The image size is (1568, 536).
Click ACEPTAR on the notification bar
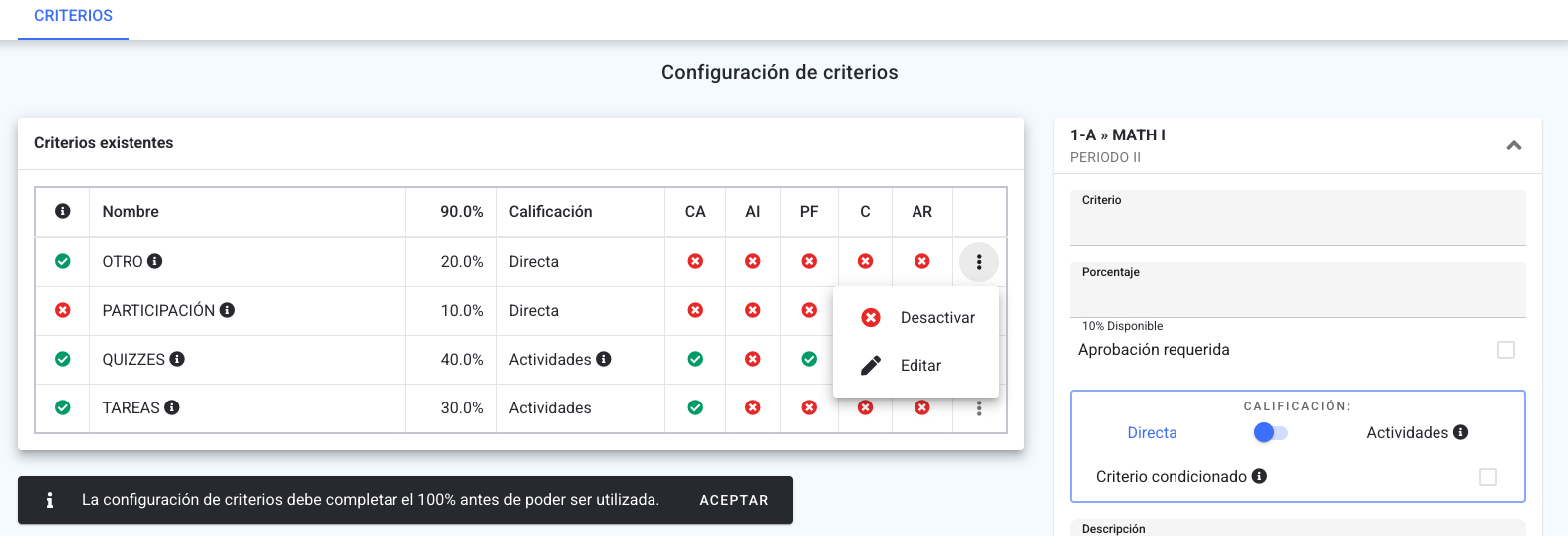coord(734,500)
